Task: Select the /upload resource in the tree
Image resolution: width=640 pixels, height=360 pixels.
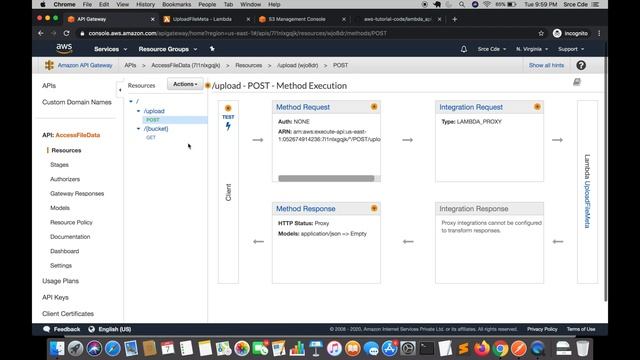Action: 154,111
